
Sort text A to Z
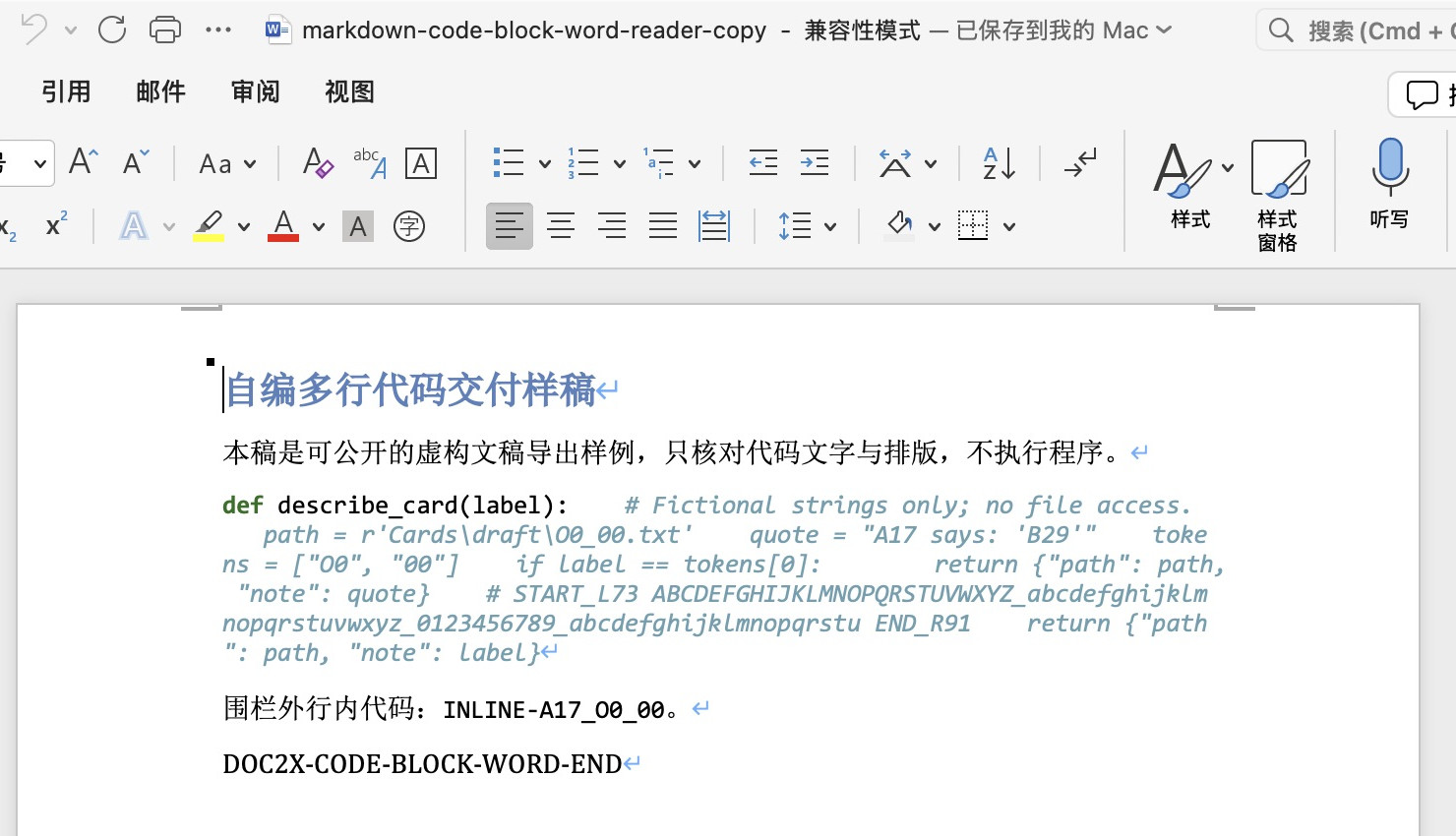999,163
